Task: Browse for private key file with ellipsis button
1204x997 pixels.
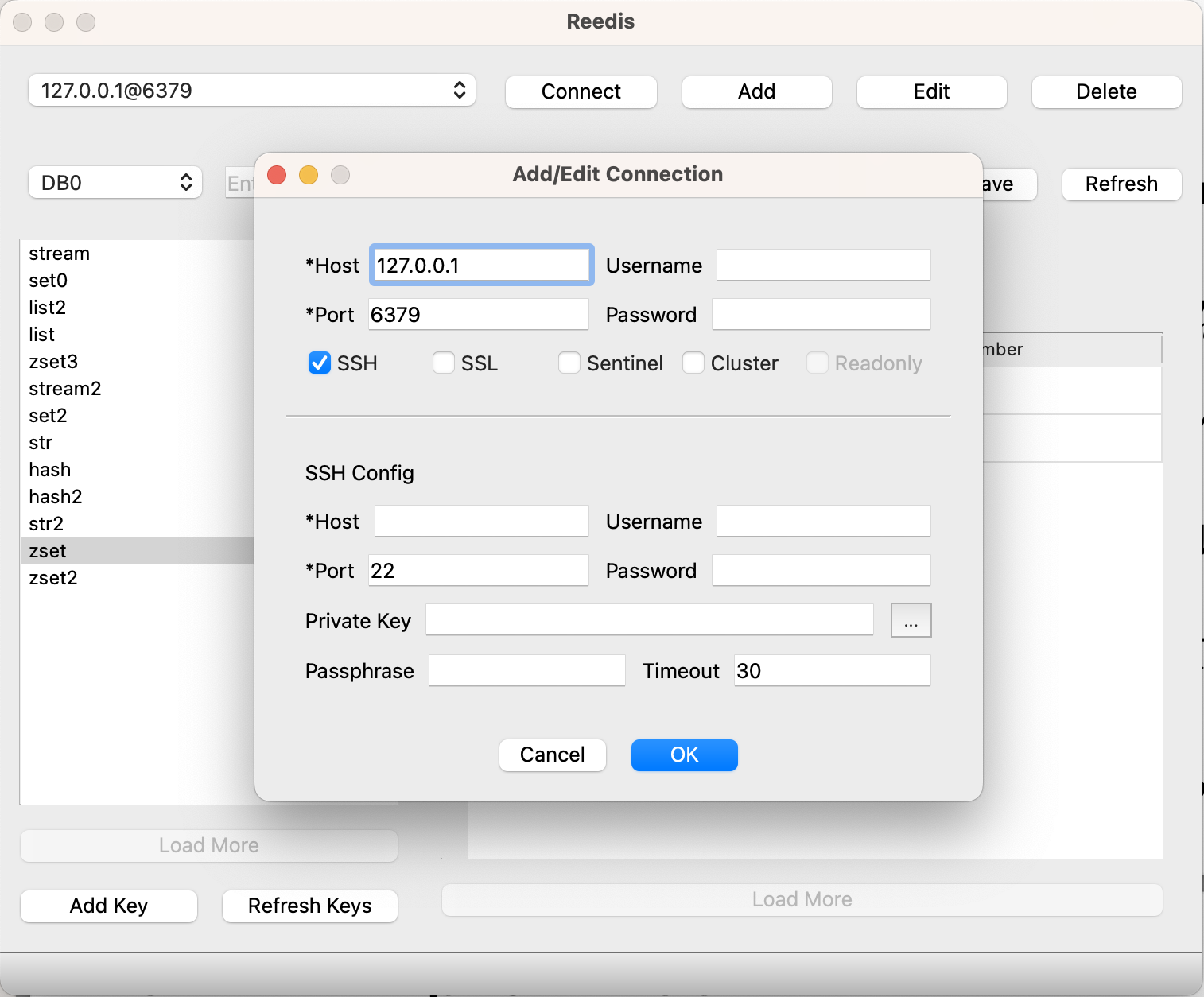Action: coord(911,620)
